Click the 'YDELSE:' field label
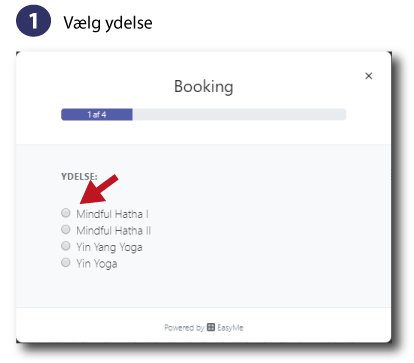Viewport: 414px width, 363px height. click(x=79, y=176)
